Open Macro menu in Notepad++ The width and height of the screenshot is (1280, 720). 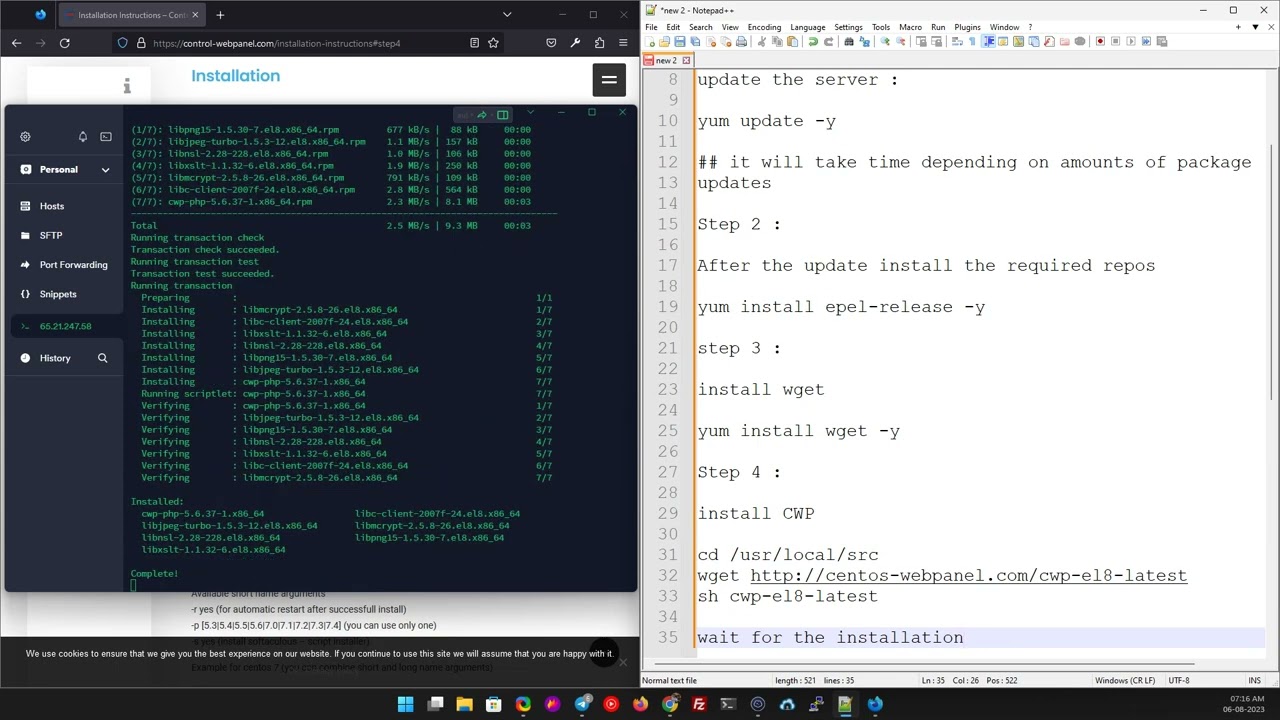point(910,27)
